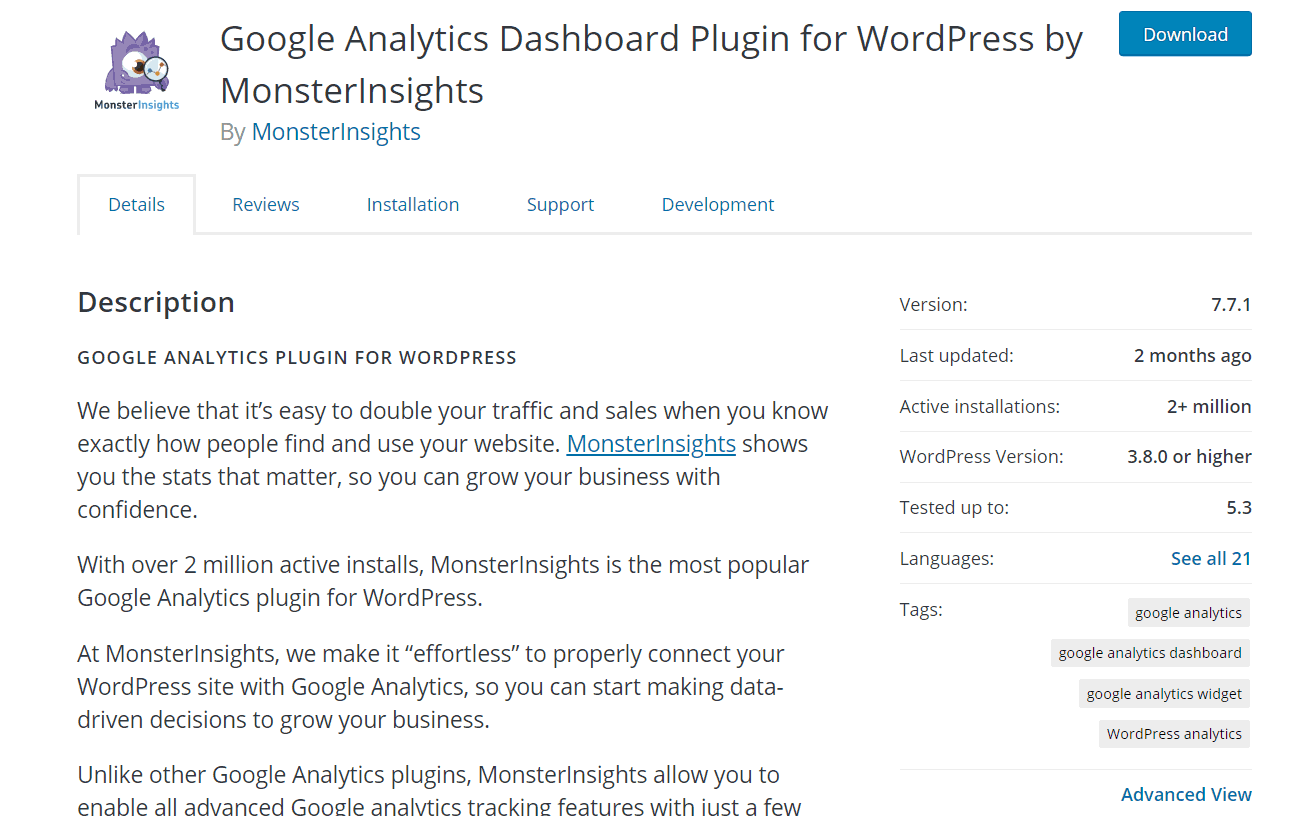Viewport: 1309px width, 816px height.
Task: Click paragraph starting 'Unlike other Google Analytics'
Action: [x=440, y=790]
